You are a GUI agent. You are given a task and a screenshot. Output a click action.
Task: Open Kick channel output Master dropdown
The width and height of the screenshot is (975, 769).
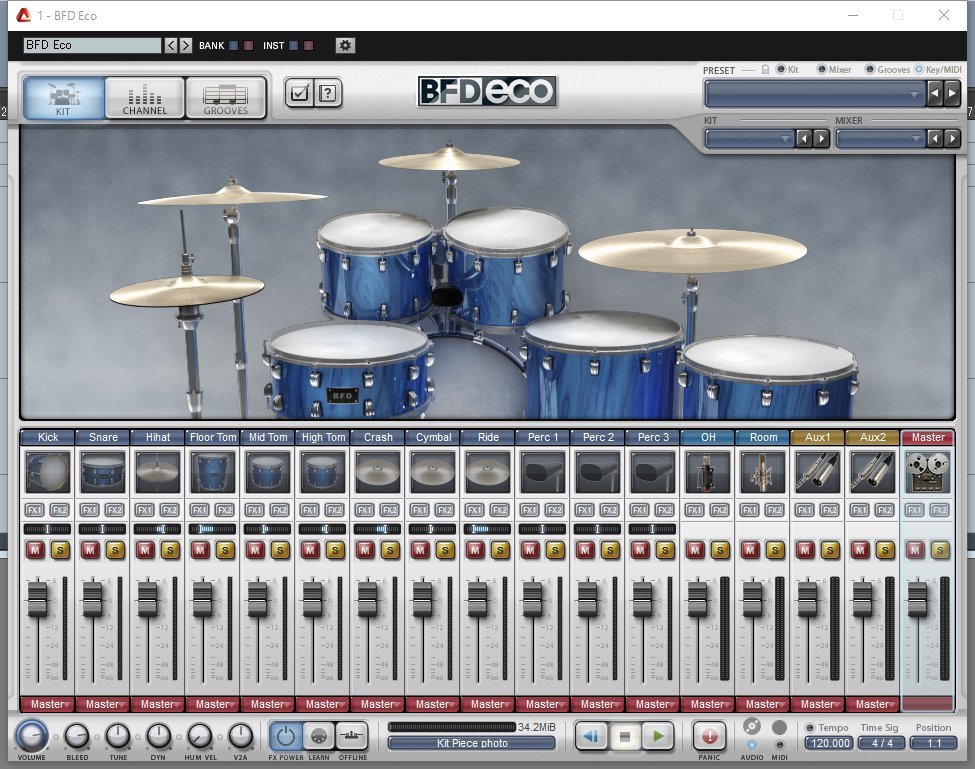[x=48, y=704]
